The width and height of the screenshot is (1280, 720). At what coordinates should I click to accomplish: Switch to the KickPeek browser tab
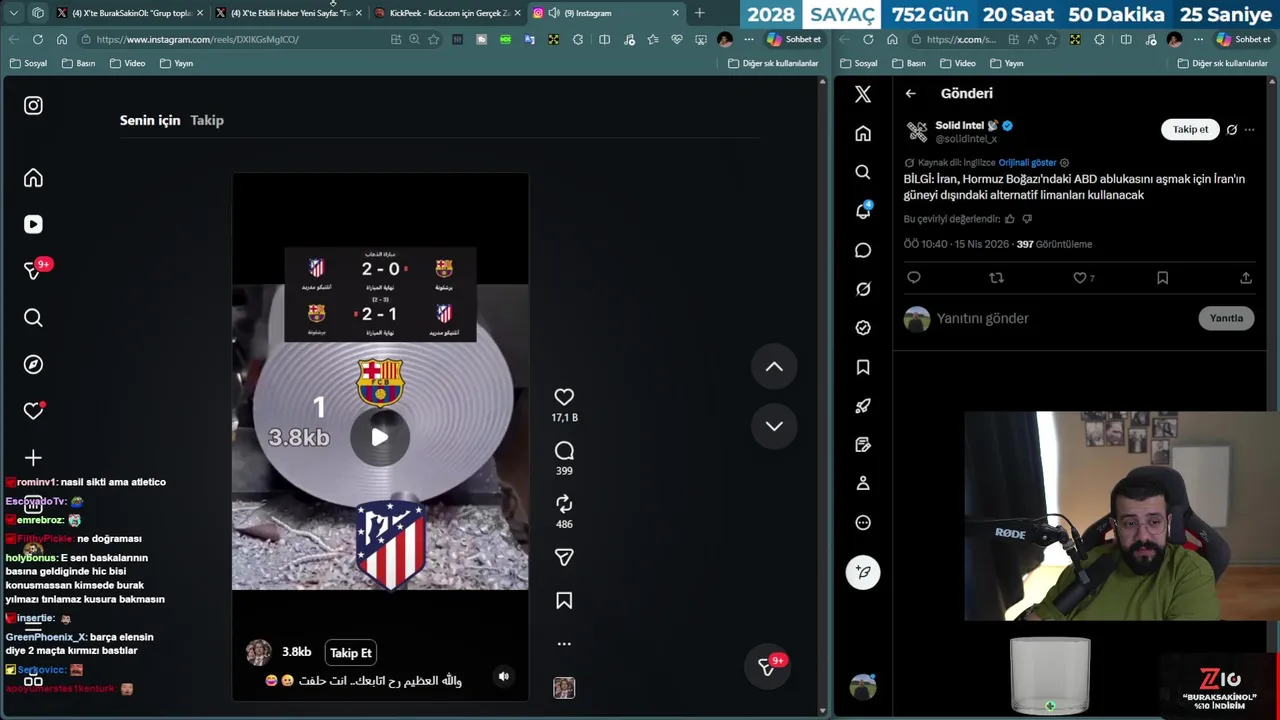point(449,13)
